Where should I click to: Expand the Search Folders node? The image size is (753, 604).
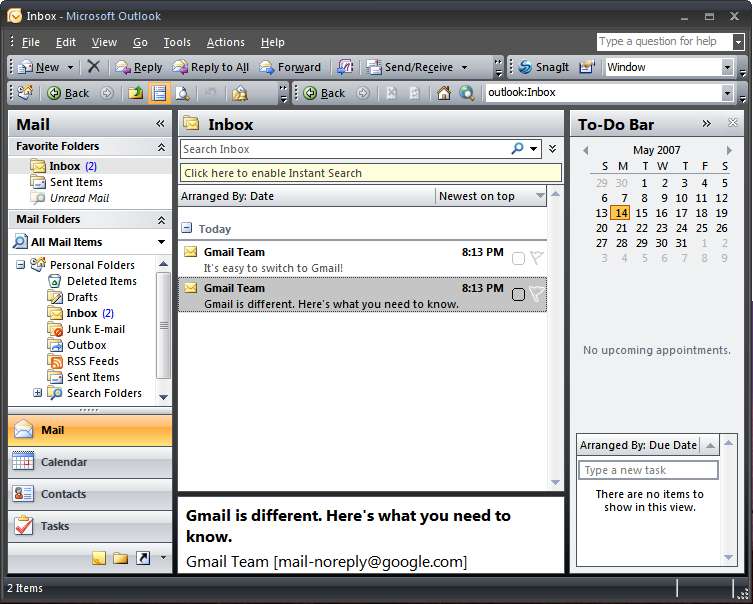tap(37, 393)
